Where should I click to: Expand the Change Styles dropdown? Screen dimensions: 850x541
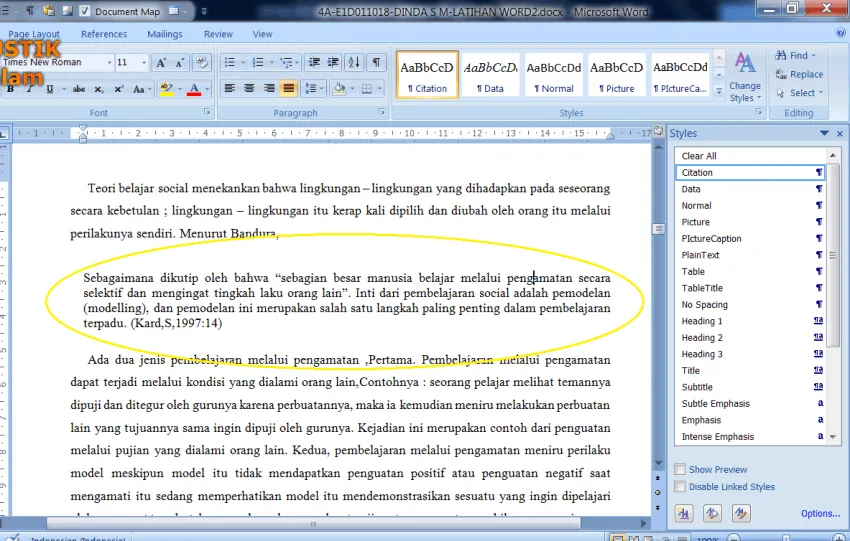[745, 78]
